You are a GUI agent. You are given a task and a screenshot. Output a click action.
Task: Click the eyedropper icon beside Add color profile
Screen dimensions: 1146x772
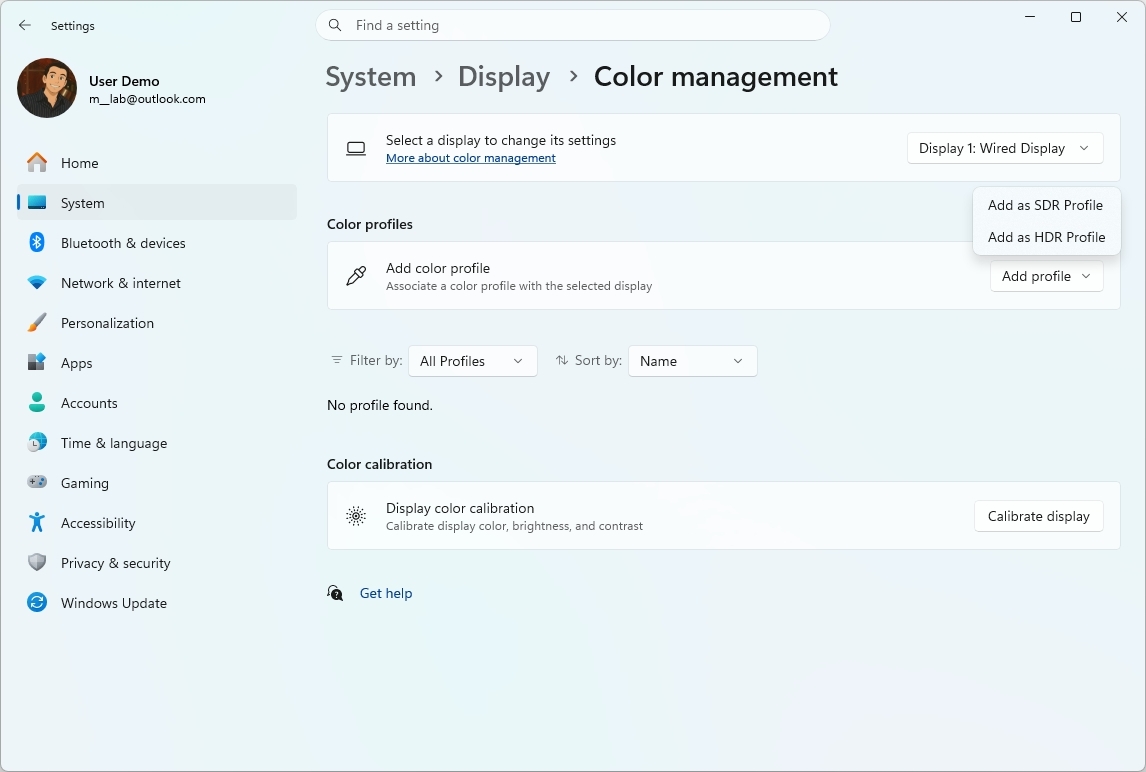point(356,276)
